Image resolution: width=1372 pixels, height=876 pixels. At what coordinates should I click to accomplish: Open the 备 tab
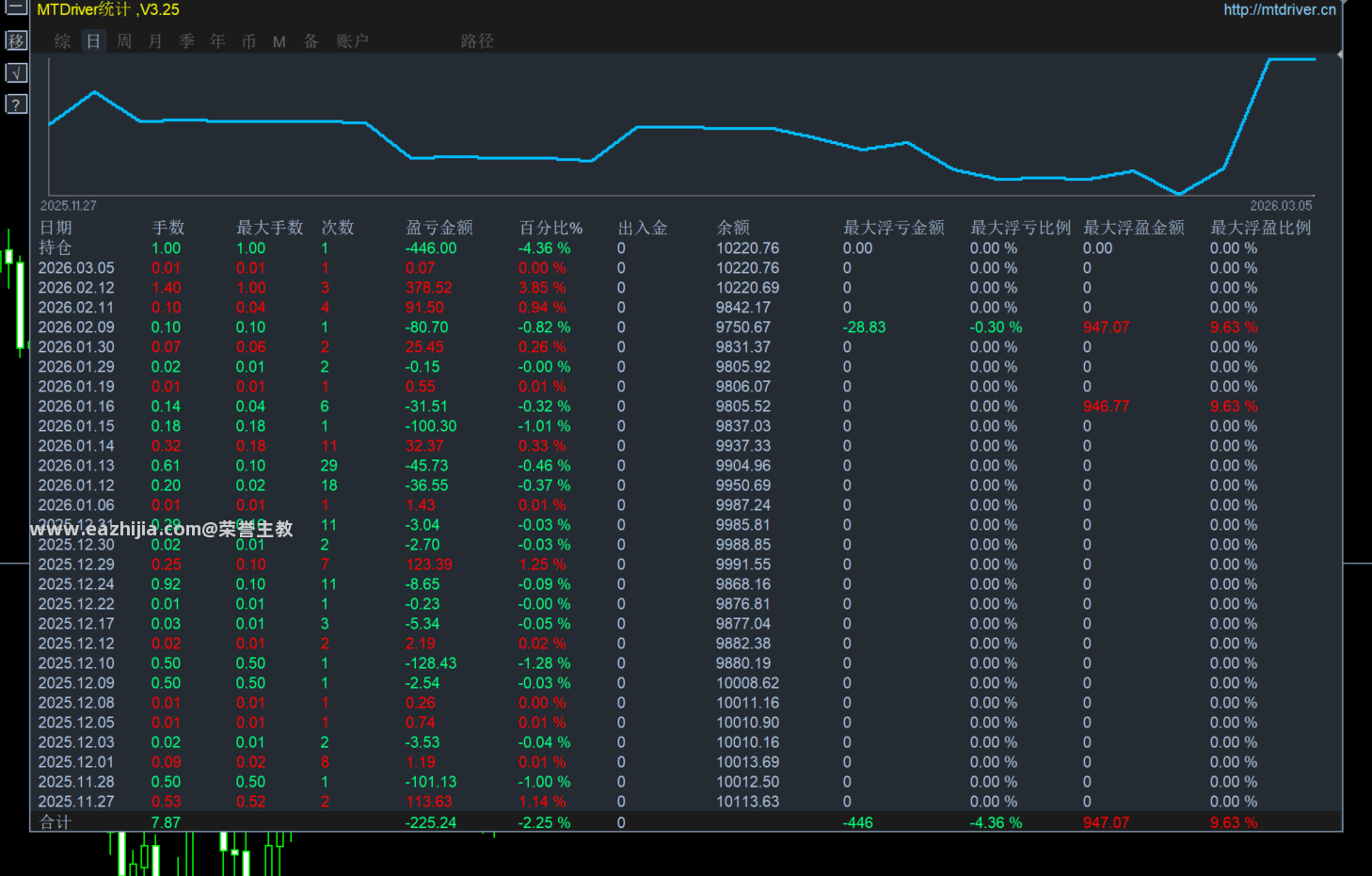(x=311, y=41)
